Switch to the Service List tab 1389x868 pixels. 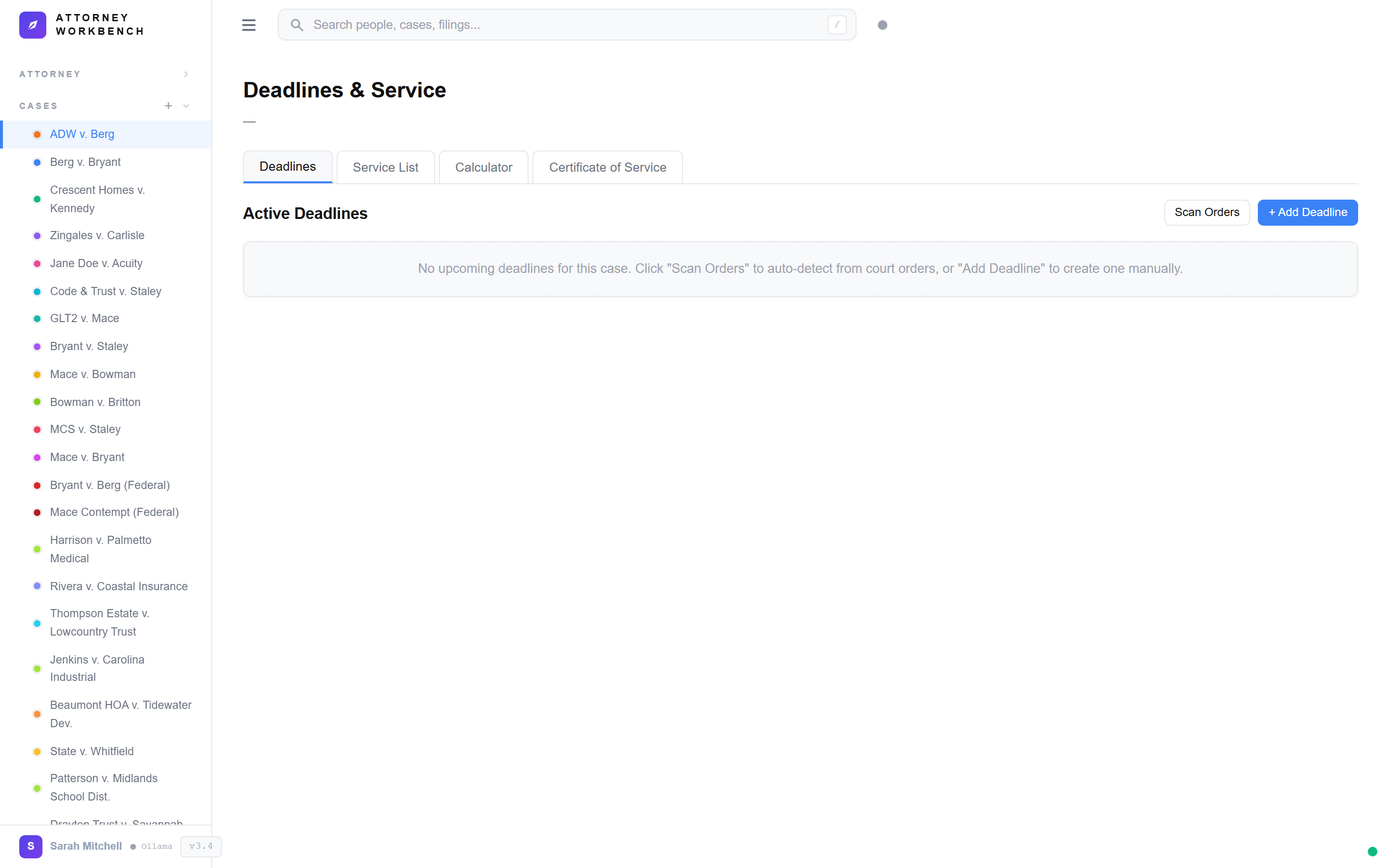(385, 167)
